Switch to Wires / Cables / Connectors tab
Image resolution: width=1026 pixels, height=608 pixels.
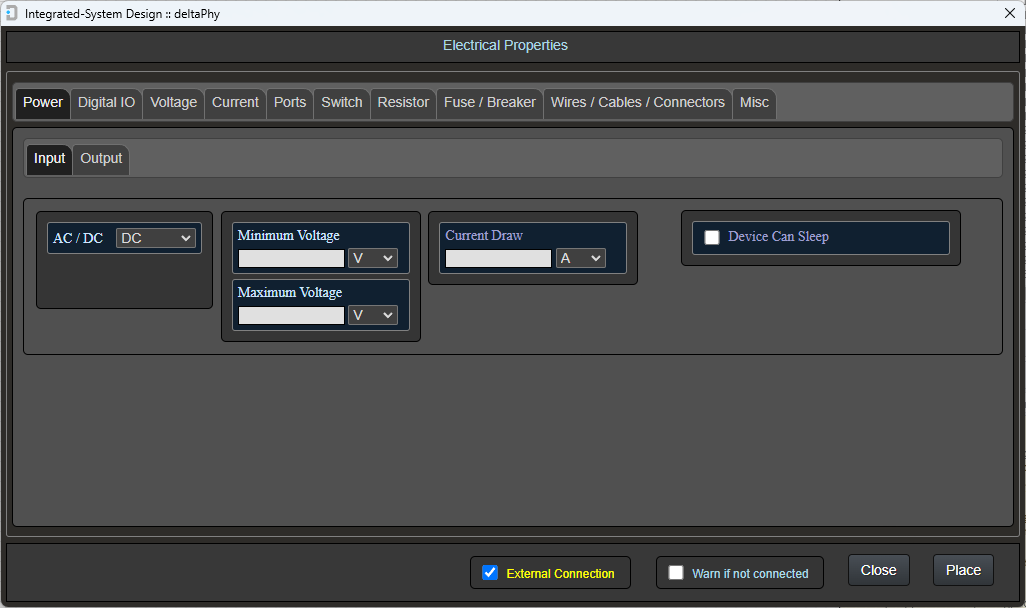tap(637, 102)
